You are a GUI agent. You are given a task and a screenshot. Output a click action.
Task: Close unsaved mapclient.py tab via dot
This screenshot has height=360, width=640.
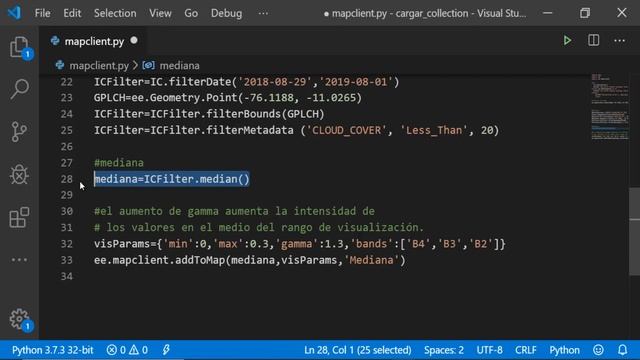[x=134, y=41]
